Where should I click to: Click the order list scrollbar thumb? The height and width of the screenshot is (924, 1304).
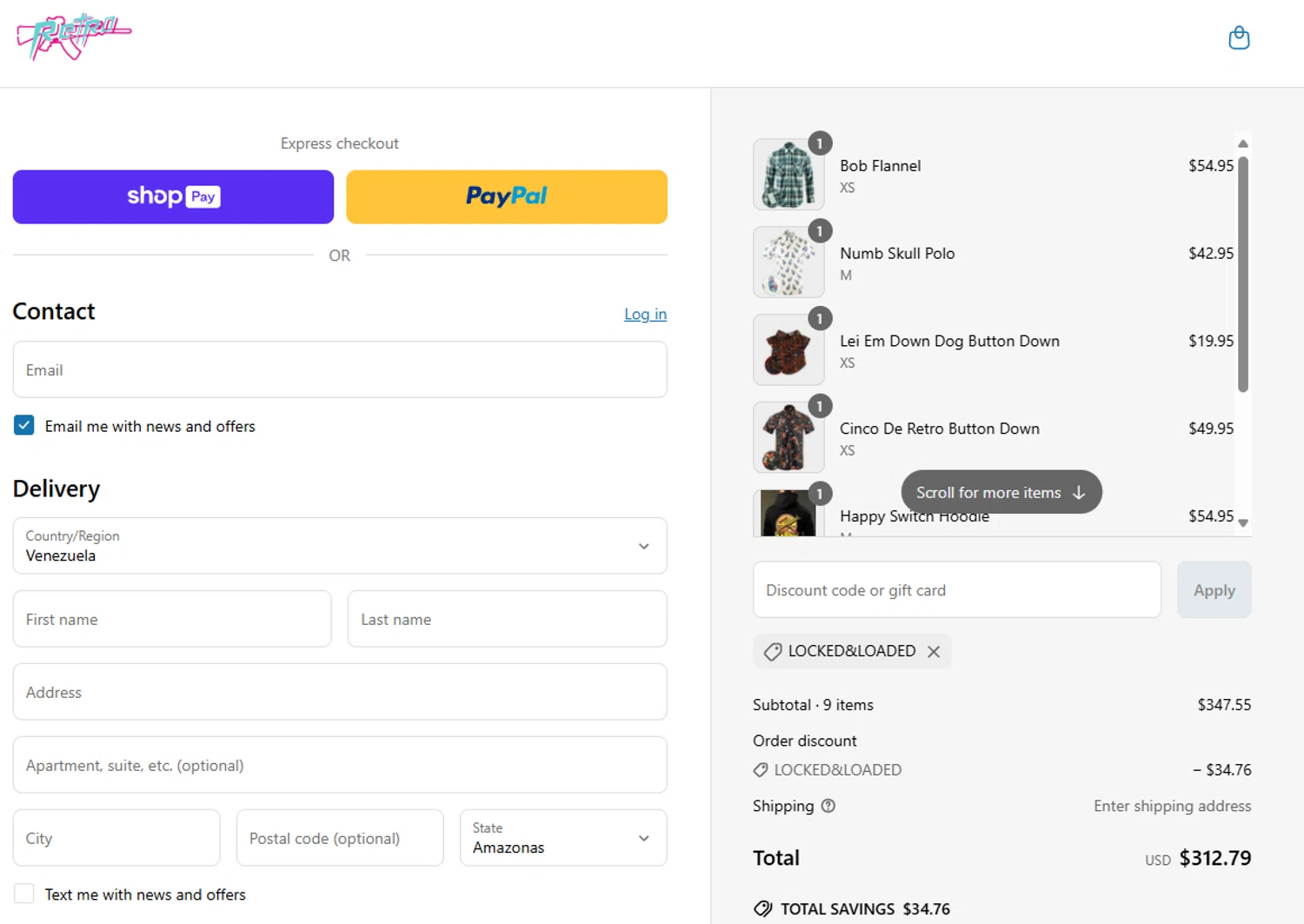(1243, 274)
